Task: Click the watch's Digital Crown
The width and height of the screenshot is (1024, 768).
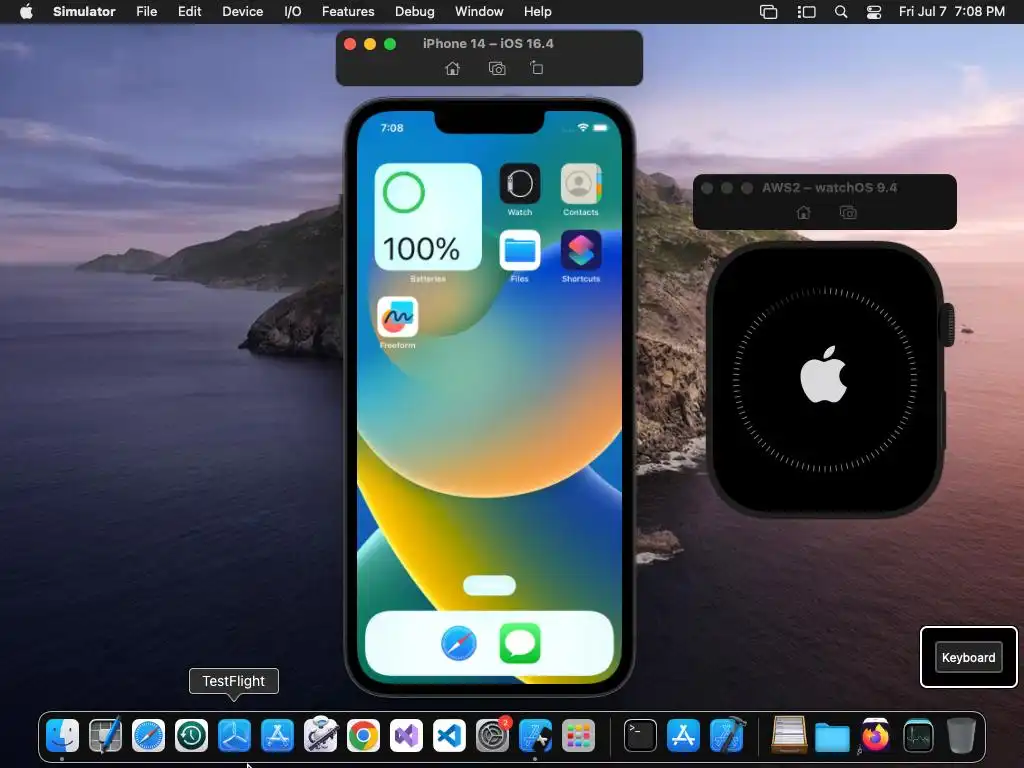Action: coord(947,325)
